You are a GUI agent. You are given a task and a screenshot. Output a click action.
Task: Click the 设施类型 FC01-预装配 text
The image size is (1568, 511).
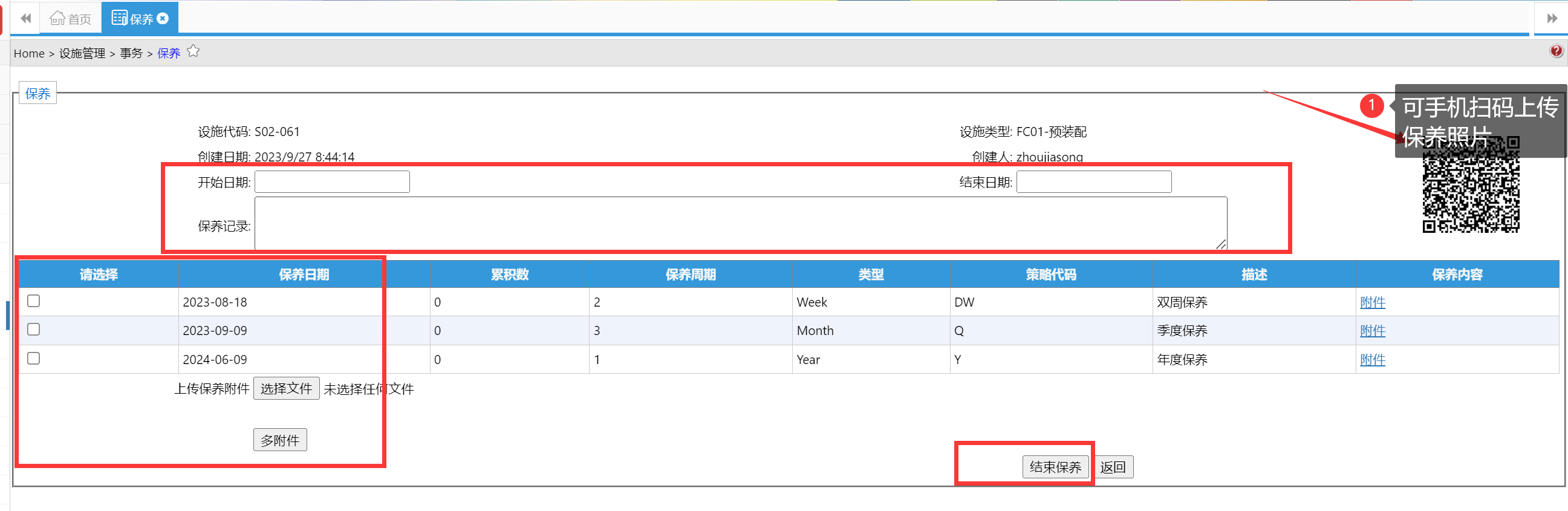(x=1023, y=132)
